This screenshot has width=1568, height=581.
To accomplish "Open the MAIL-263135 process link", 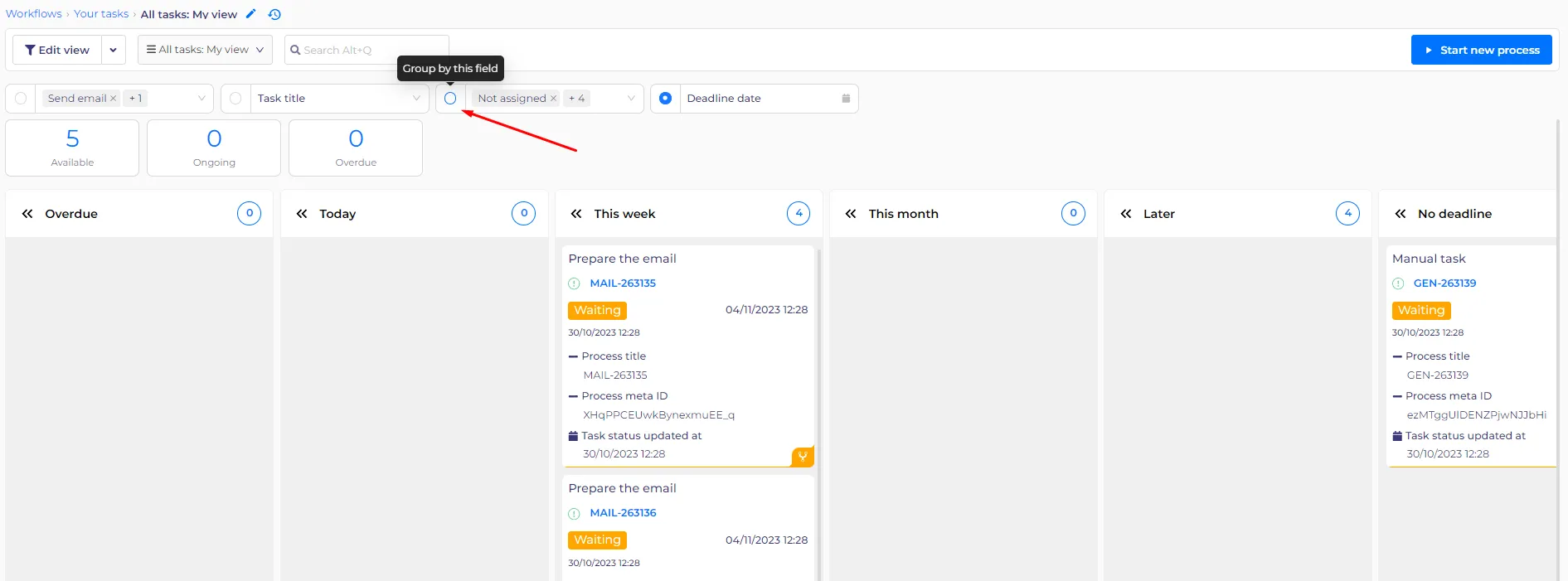I will (x=623, y=283).
